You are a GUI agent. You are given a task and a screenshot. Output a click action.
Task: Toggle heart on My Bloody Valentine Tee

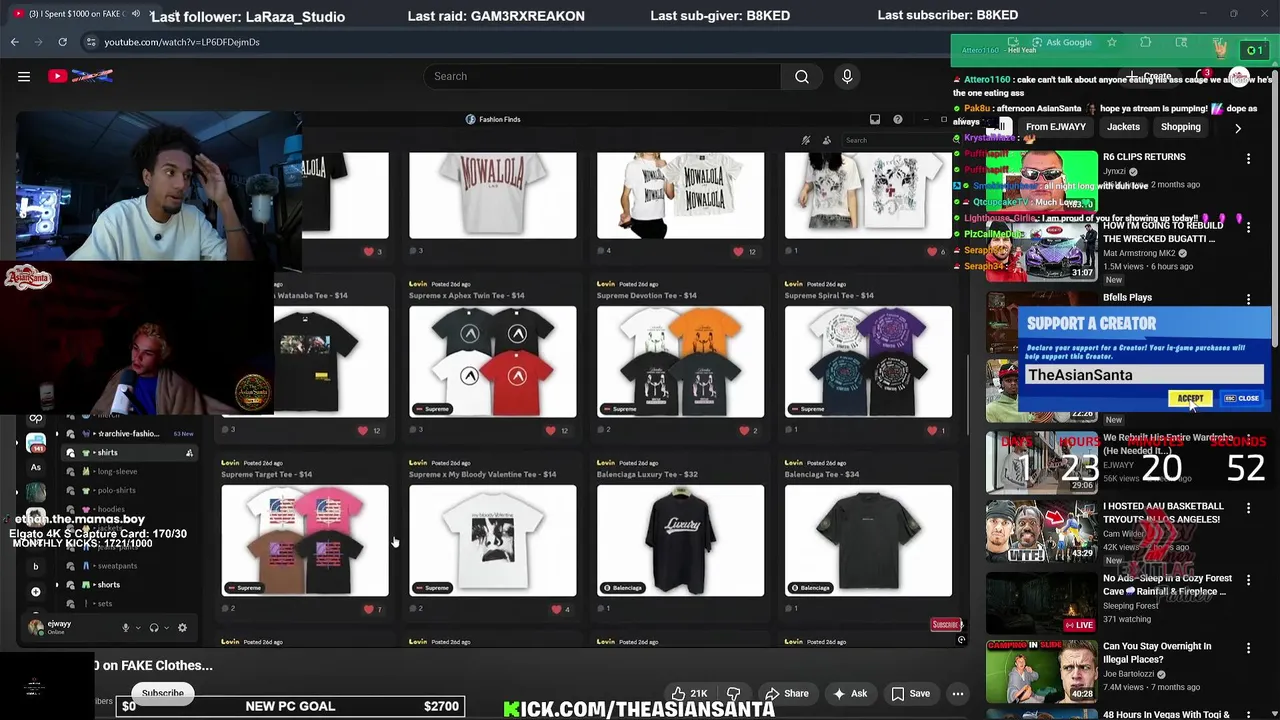556,609
